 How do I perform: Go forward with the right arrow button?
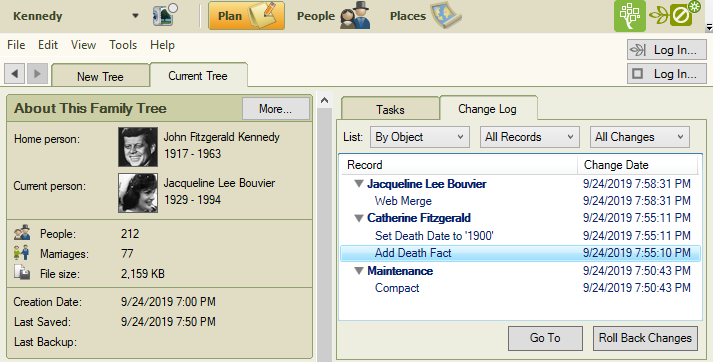(x=37, y=74)
